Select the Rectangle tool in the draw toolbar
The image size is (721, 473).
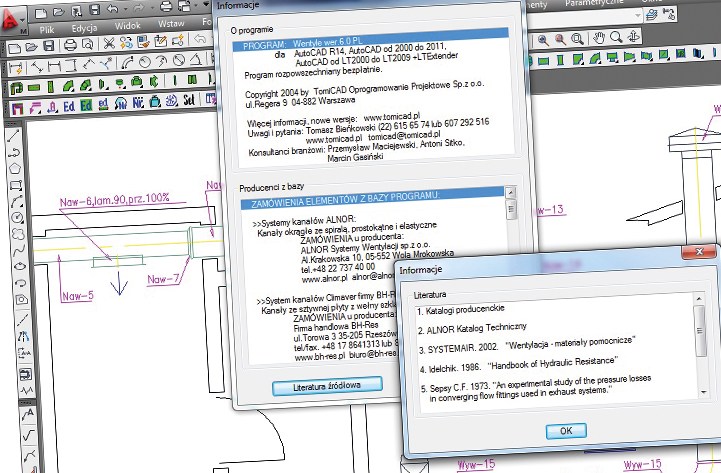tap(16, 185)
